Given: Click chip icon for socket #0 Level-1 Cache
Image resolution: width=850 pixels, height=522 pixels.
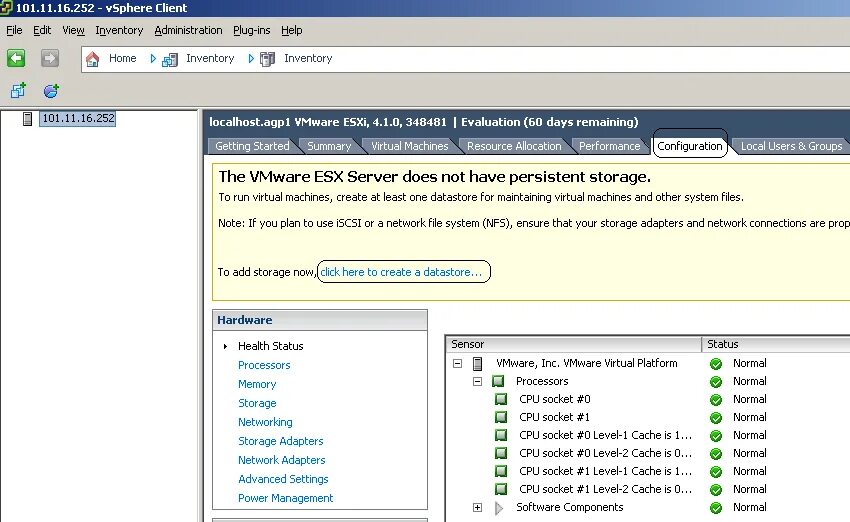Looking at the screenshot, I should pyautogui.click(x=501, y=435).
